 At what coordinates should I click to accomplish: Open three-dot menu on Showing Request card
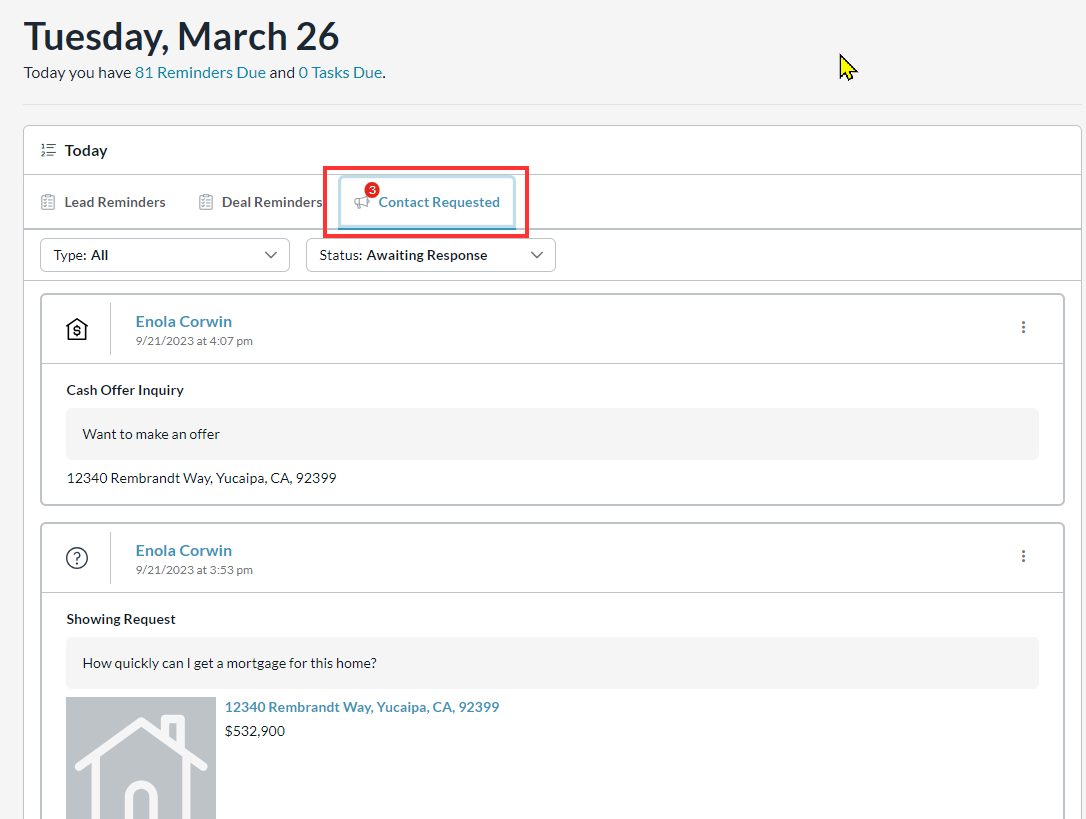pos(1023,556)
